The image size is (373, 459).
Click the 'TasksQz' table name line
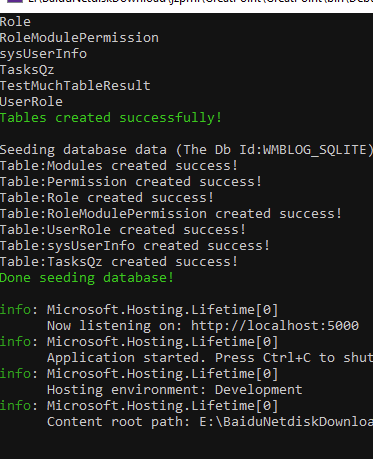(27, 70)
